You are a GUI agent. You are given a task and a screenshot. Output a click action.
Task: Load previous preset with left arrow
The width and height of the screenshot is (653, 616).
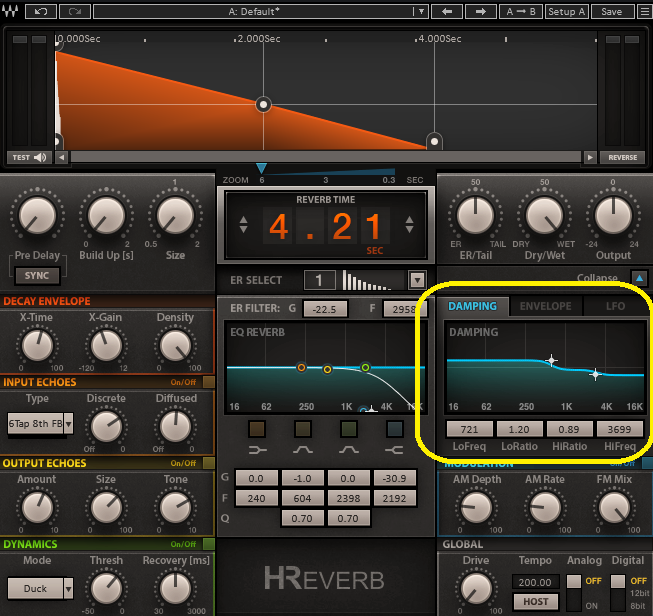tap(447, 12)
